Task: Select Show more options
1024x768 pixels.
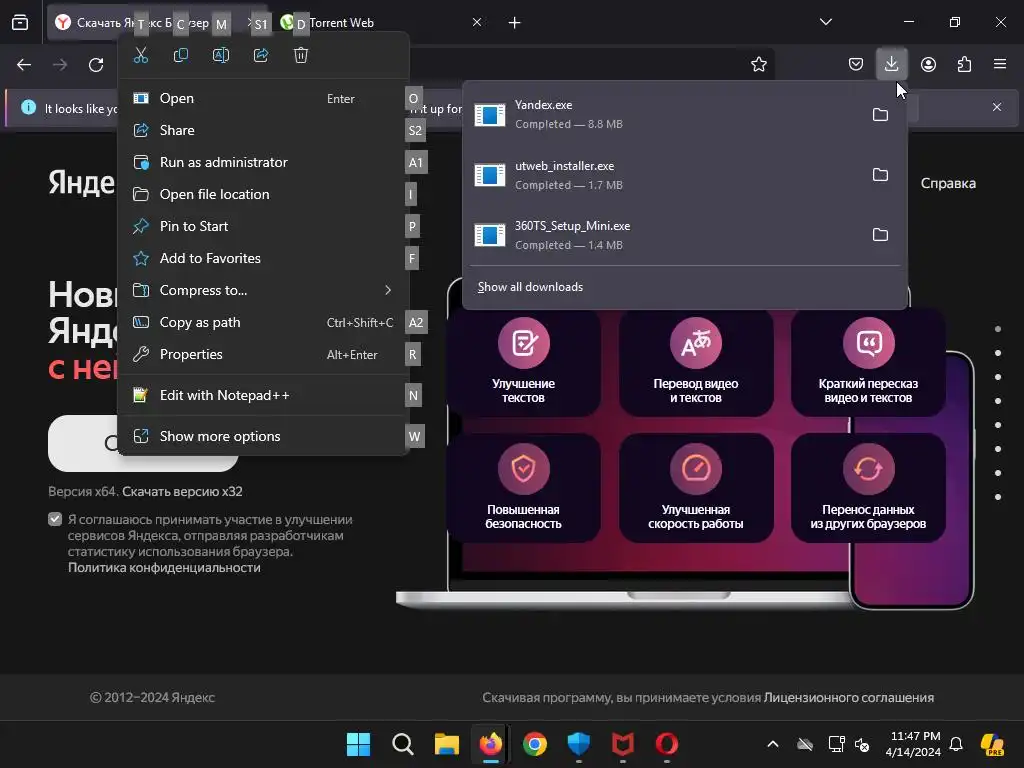Action: coord(263,436)
